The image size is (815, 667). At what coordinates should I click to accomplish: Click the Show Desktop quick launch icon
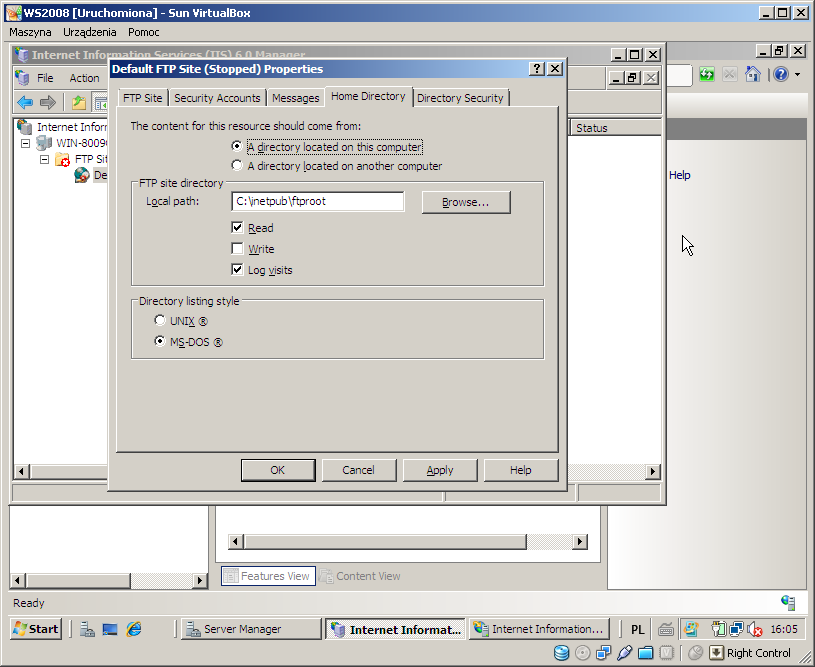(110, 629)
